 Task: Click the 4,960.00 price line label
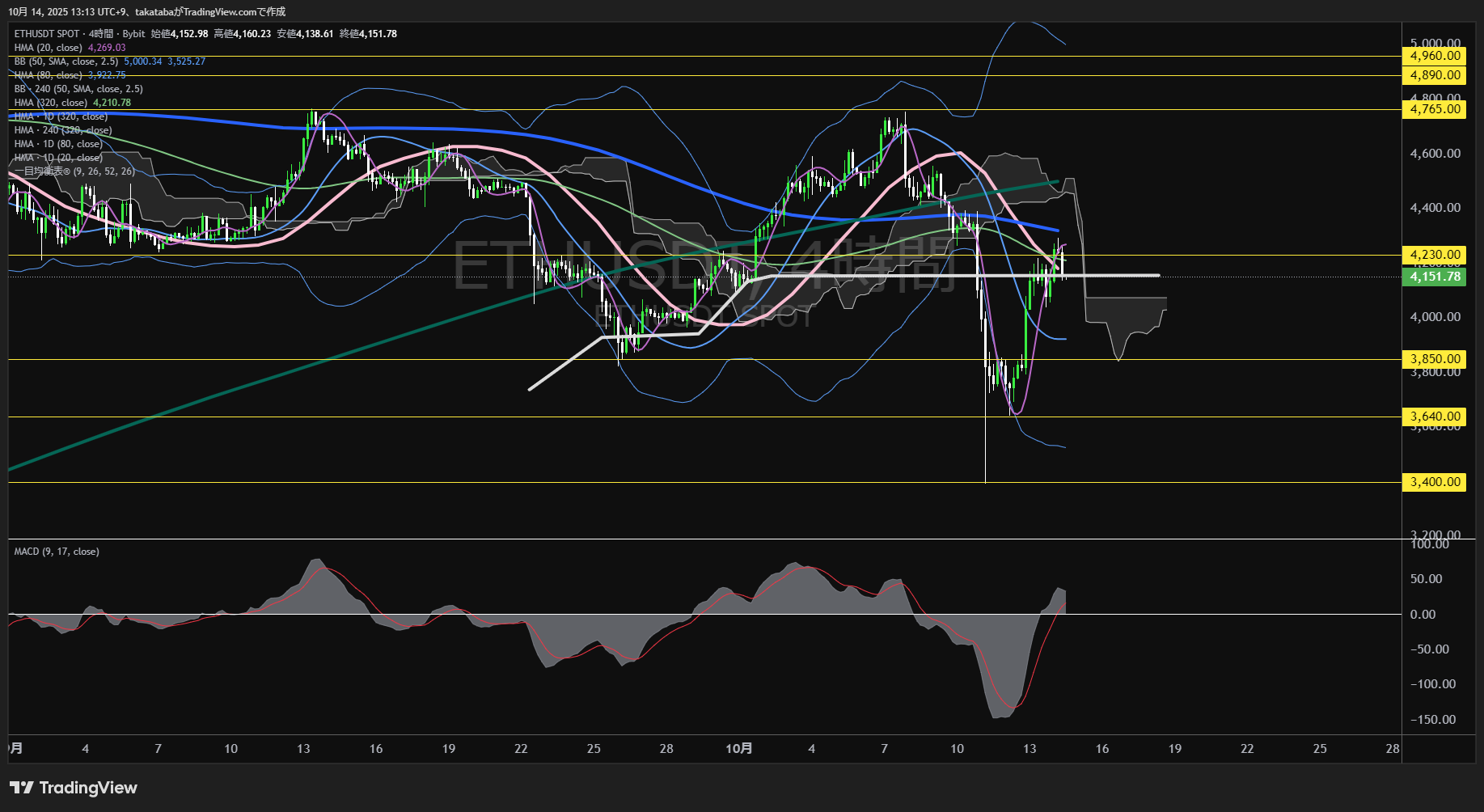click(1435, 56)
